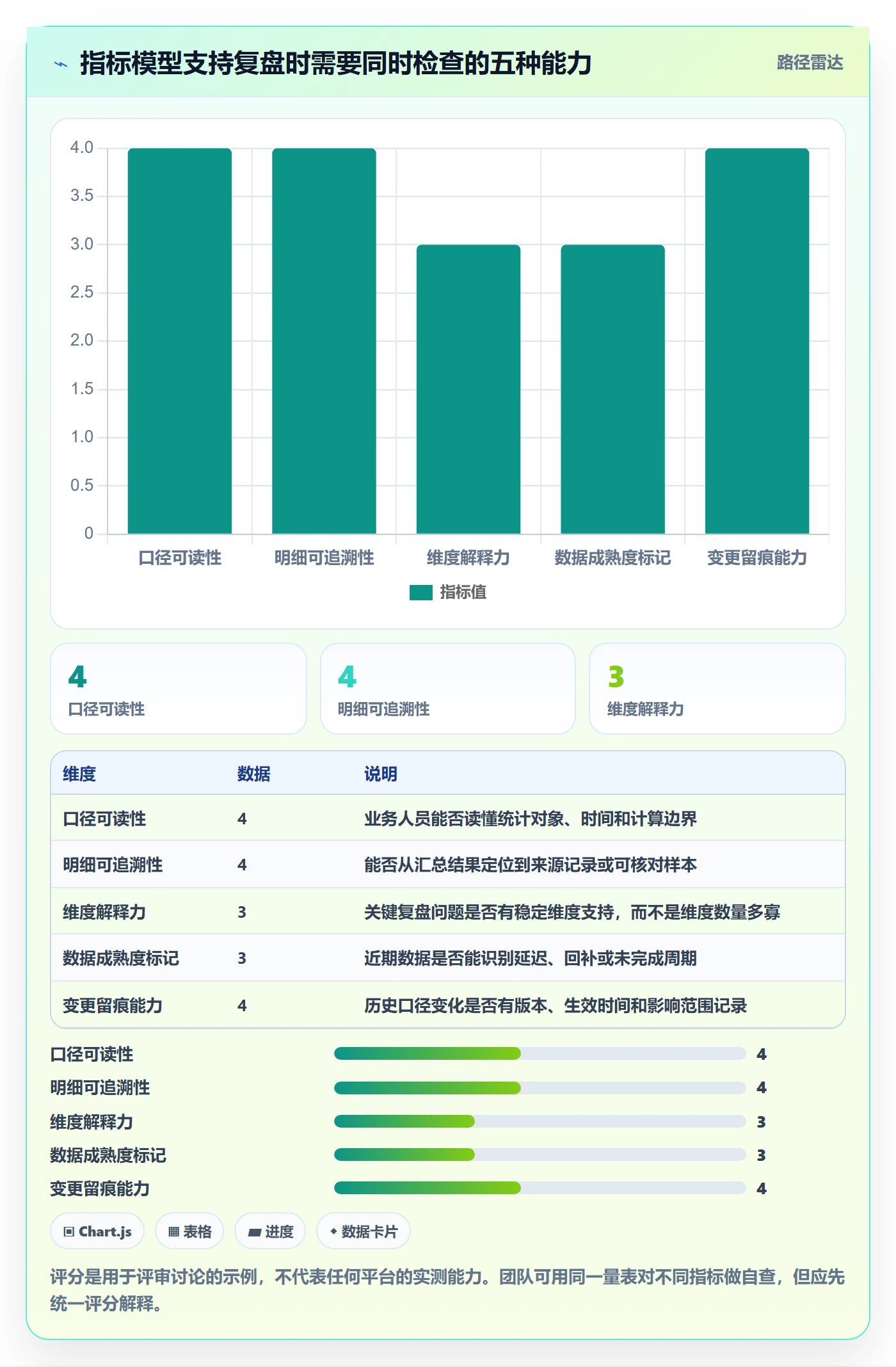Click the 2.5 y-axis tick label
The width and height of the screenshot is (896, 1367).
click(82, 292)
